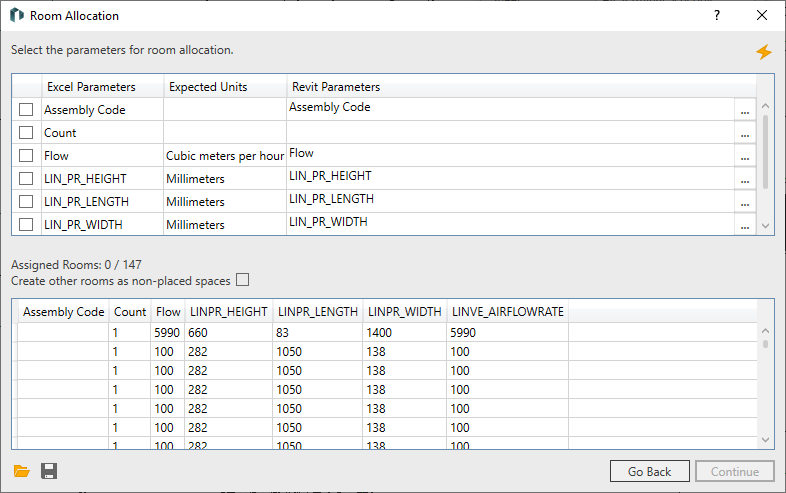Click the Count preview column header
Screen dimensions: 786x493
130,311
